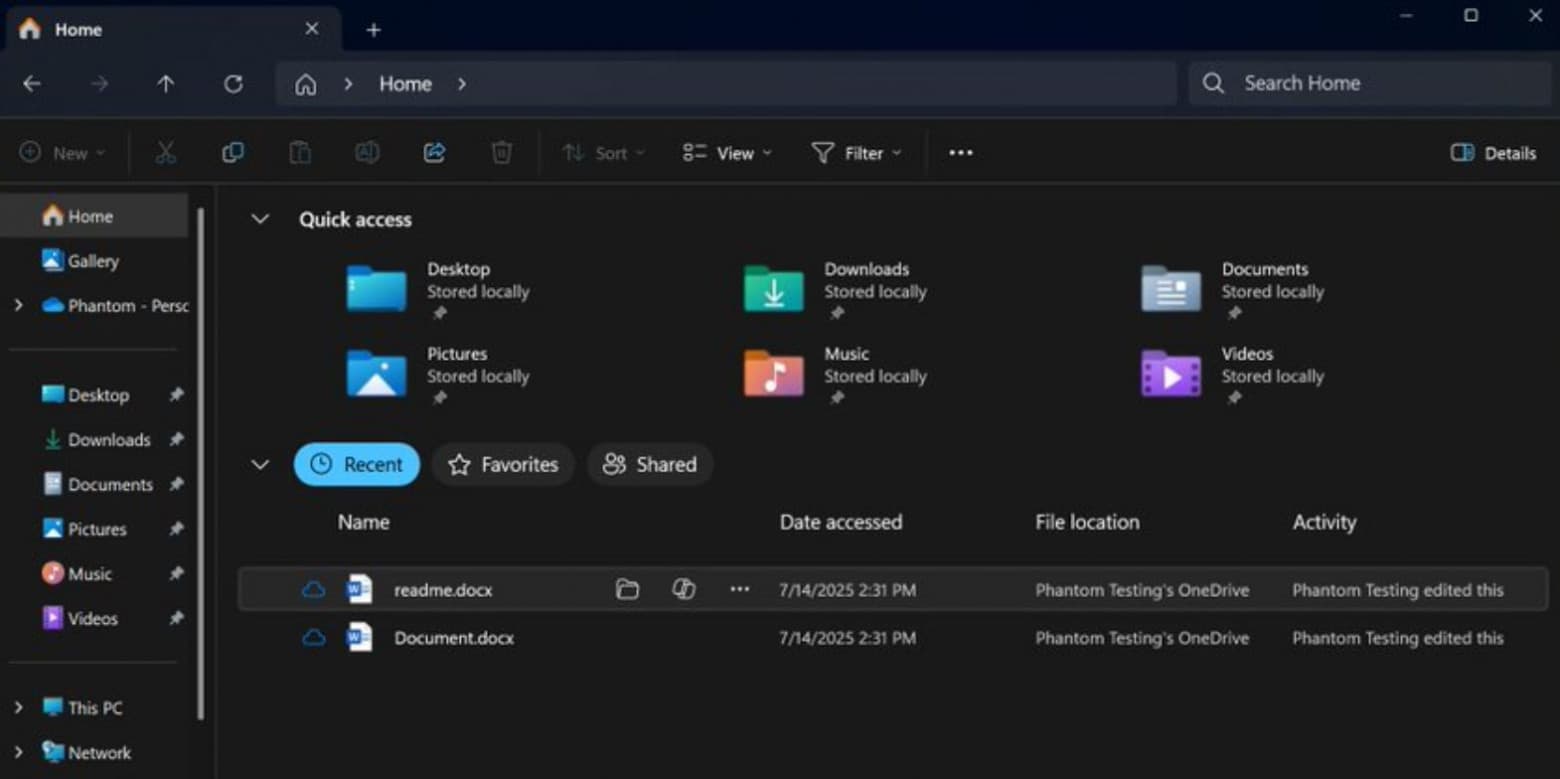Collapse the Recent files section
1560x779 pixels.
click(x=260, y=465)
